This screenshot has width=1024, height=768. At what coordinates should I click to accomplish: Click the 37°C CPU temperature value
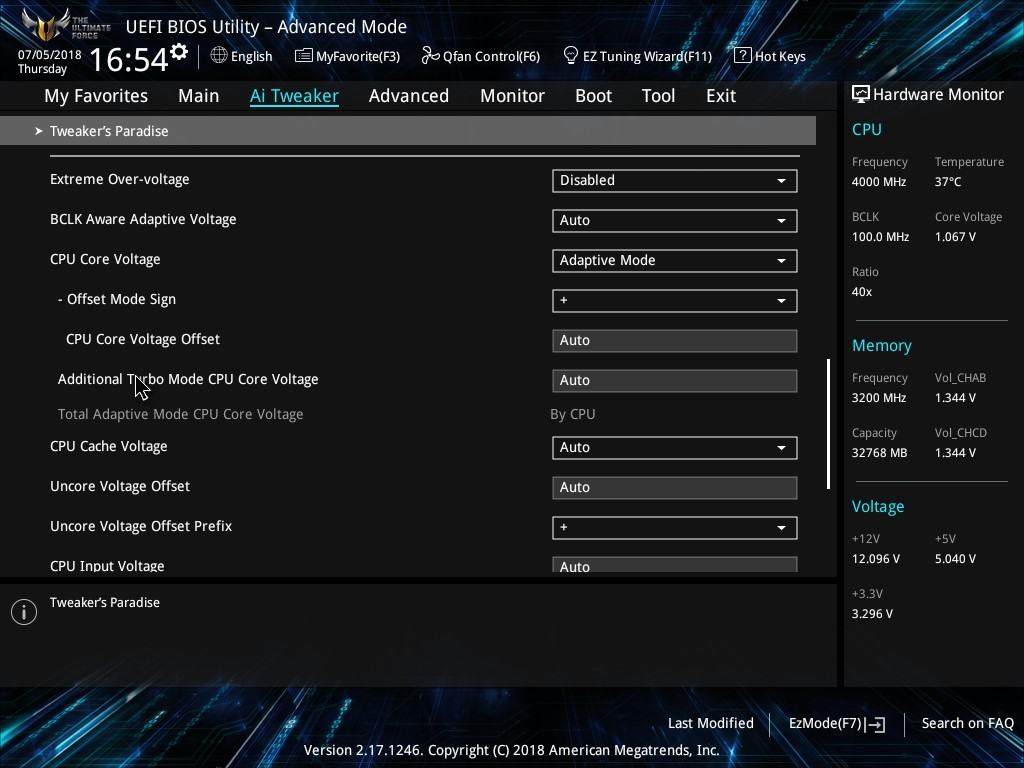point(948,182)
